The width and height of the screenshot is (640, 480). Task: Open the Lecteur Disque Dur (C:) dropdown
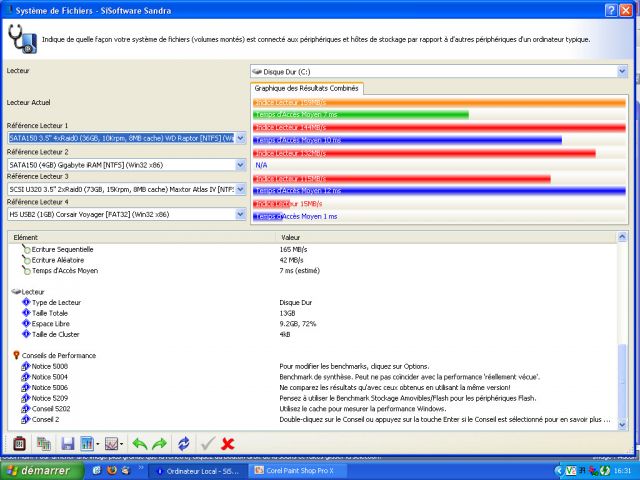click(x=622, y=71)
